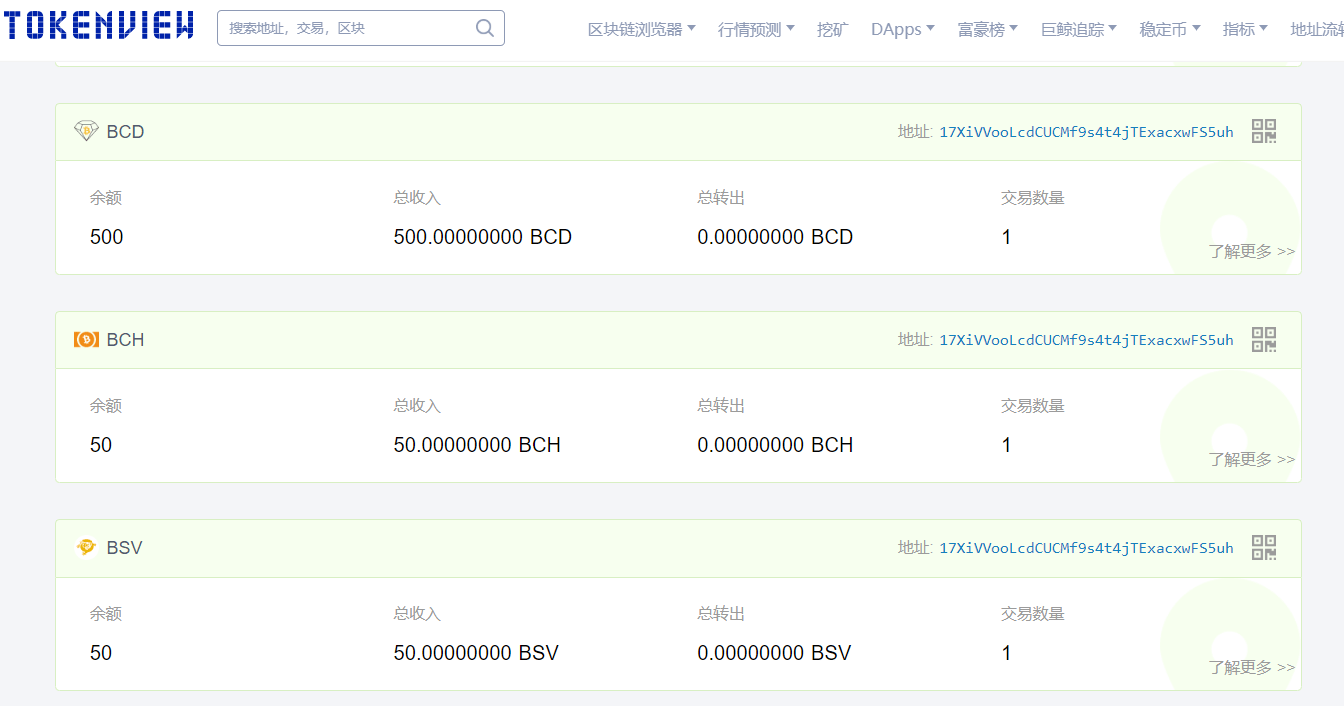Focus the address search input field
Screen dimensions: 1344x706
coord(360,28)
